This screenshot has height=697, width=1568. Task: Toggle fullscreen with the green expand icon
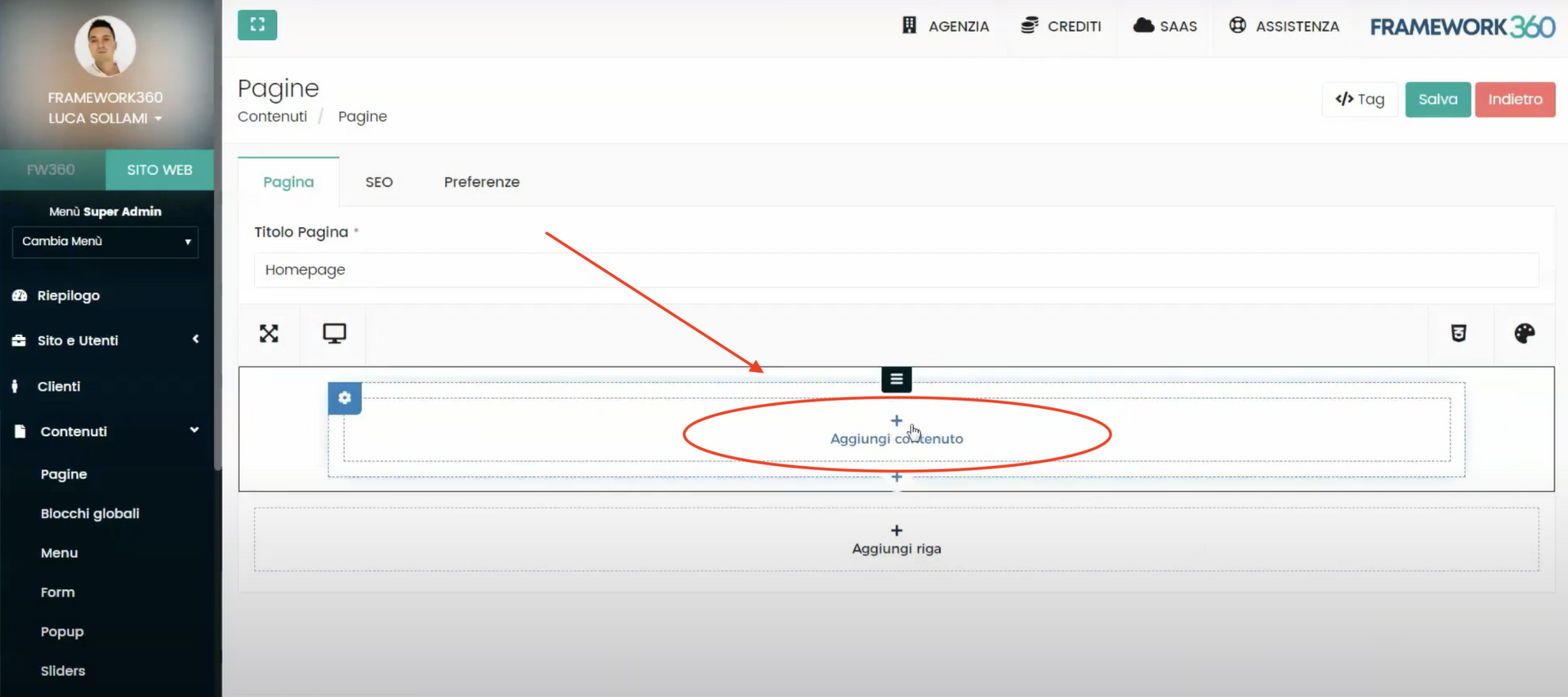(x=257, y=24)
